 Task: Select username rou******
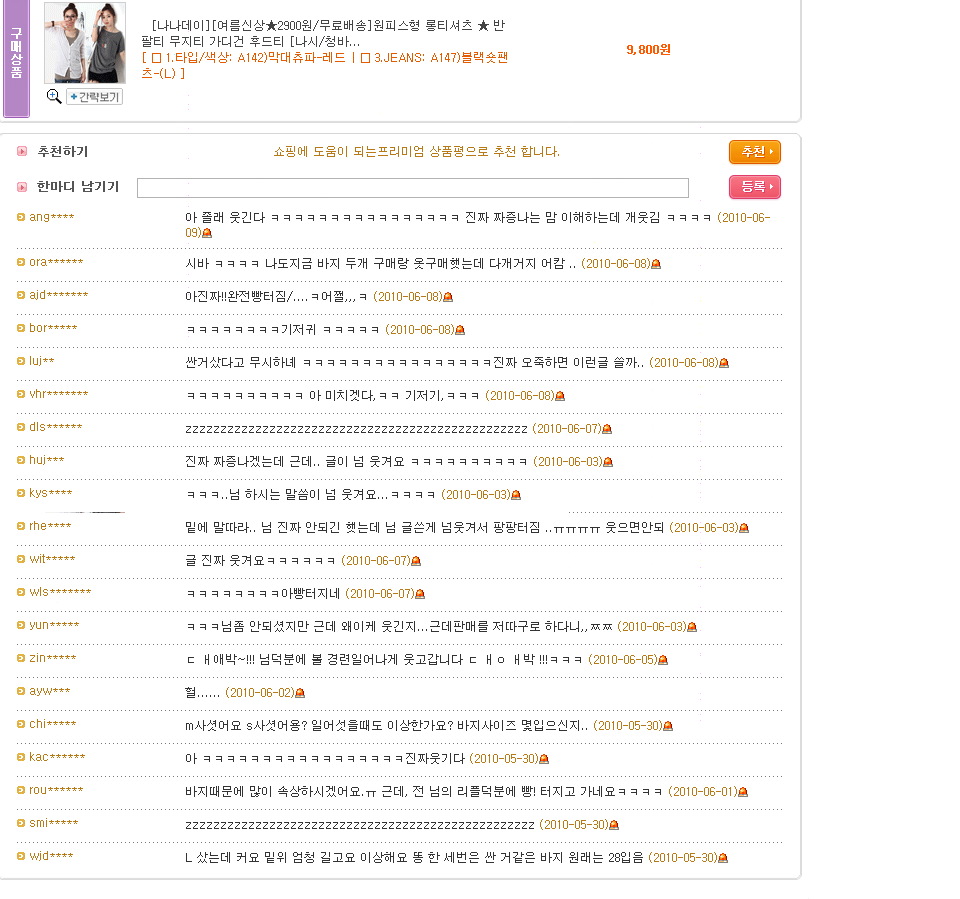(x=56, y=791)
